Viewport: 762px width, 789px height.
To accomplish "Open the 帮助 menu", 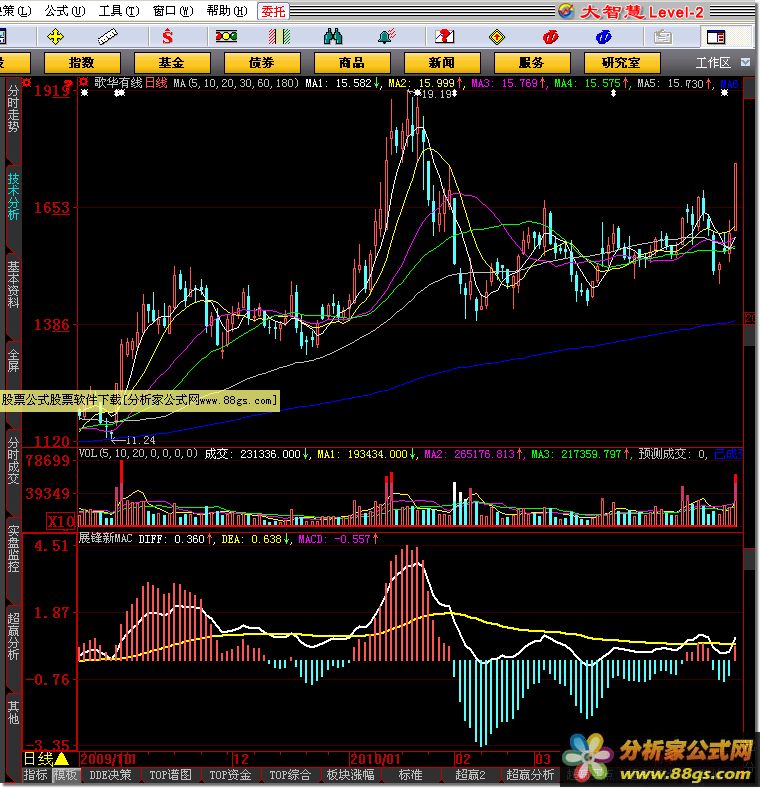I will (x=224, y=11).
